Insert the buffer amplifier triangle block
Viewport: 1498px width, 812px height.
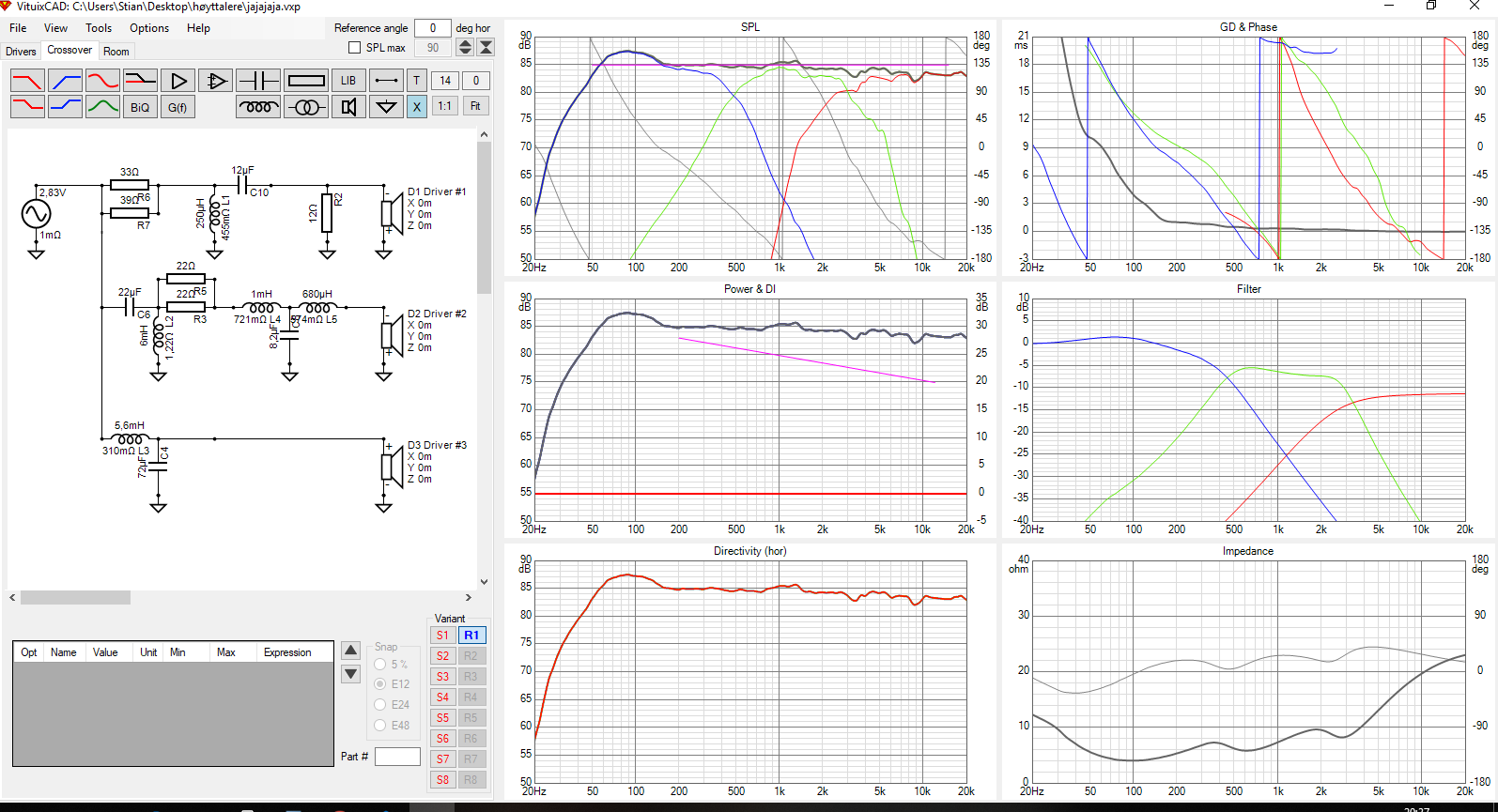tap(178, 81)
